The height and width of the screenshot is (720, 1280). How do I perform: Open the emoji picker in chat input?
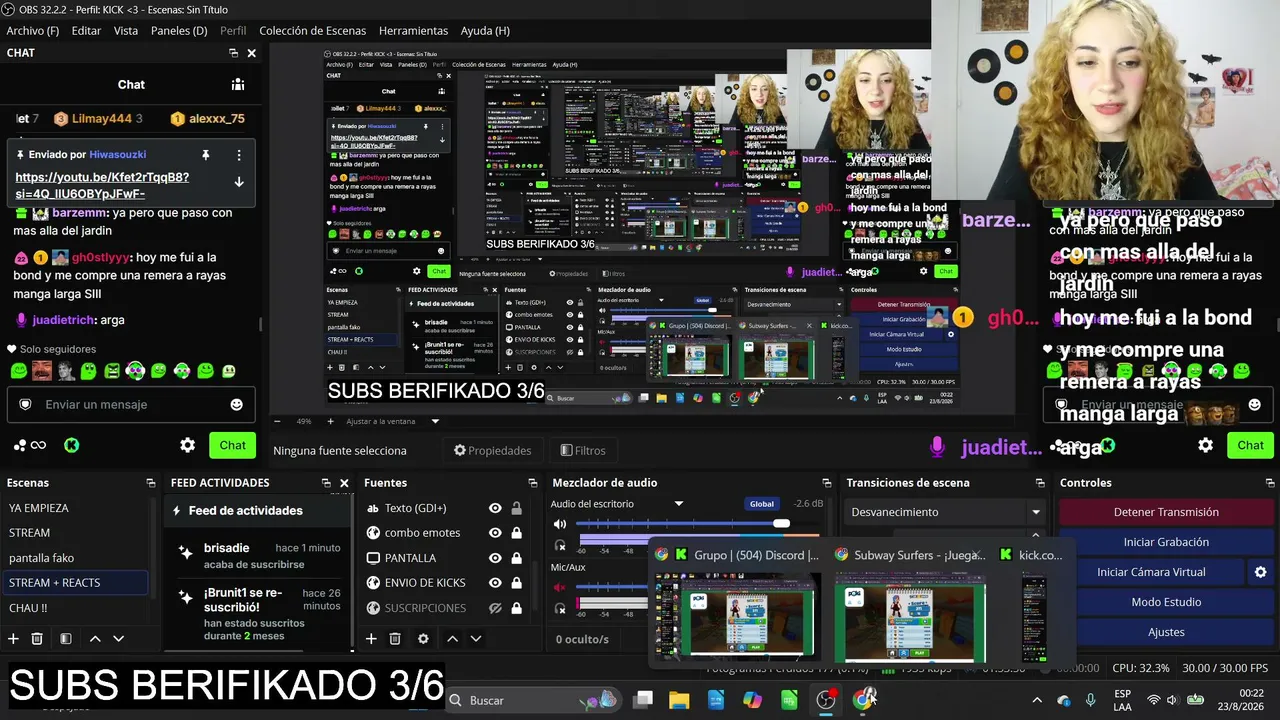pyautogui.click(x=237, y=405)
